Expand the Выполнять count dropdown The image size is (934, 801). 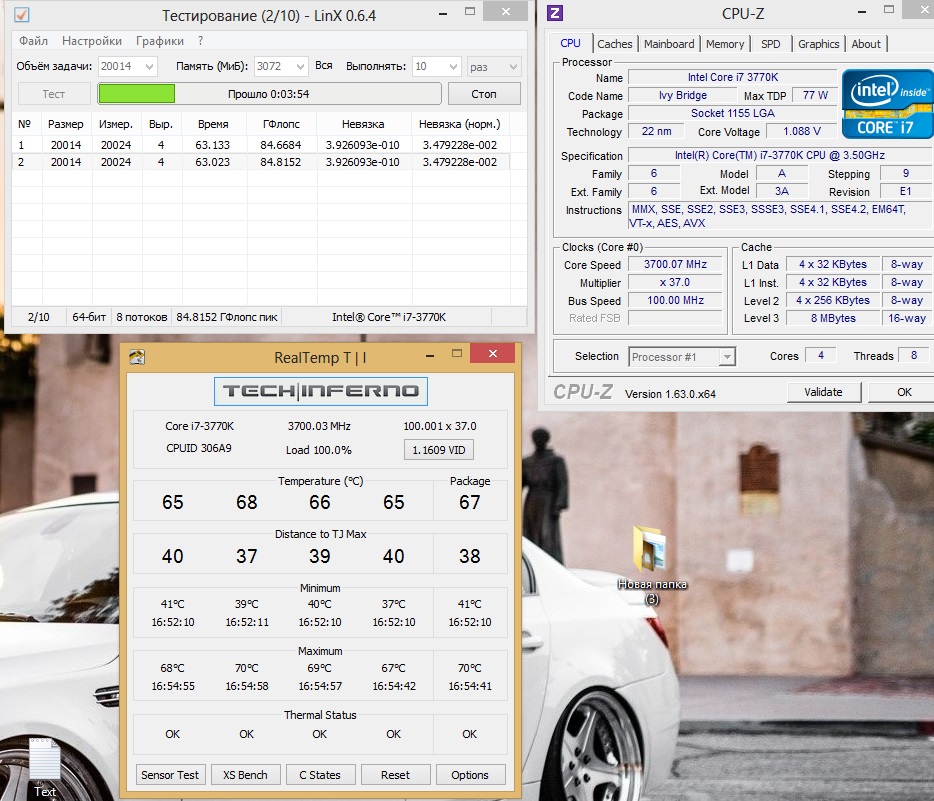click(450, 66)
